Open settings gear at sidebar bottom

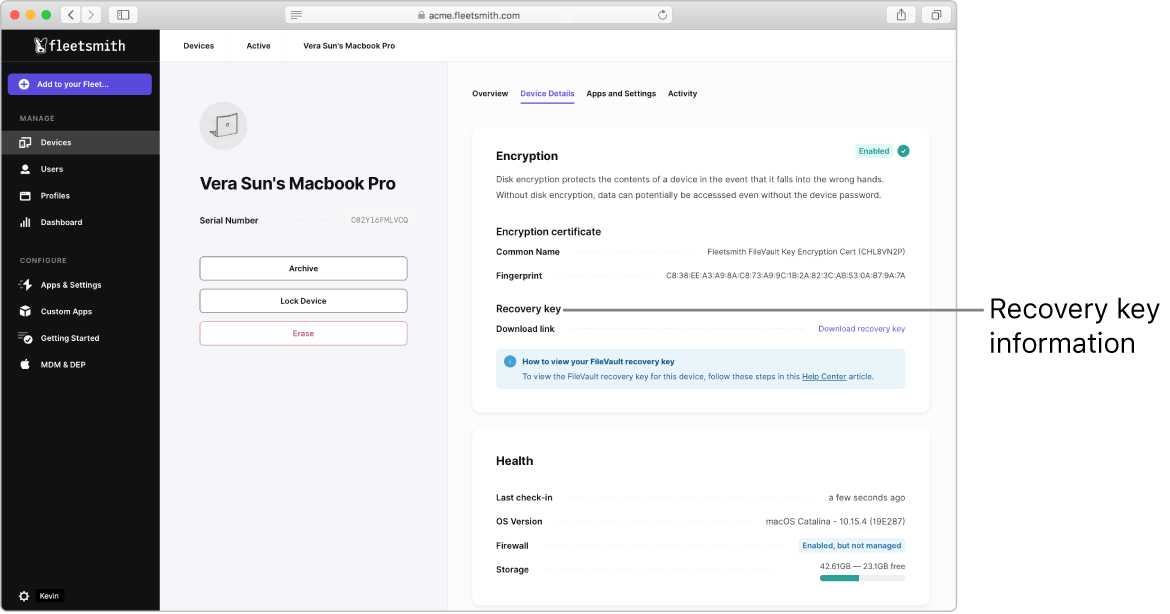(x=24, y=597)
